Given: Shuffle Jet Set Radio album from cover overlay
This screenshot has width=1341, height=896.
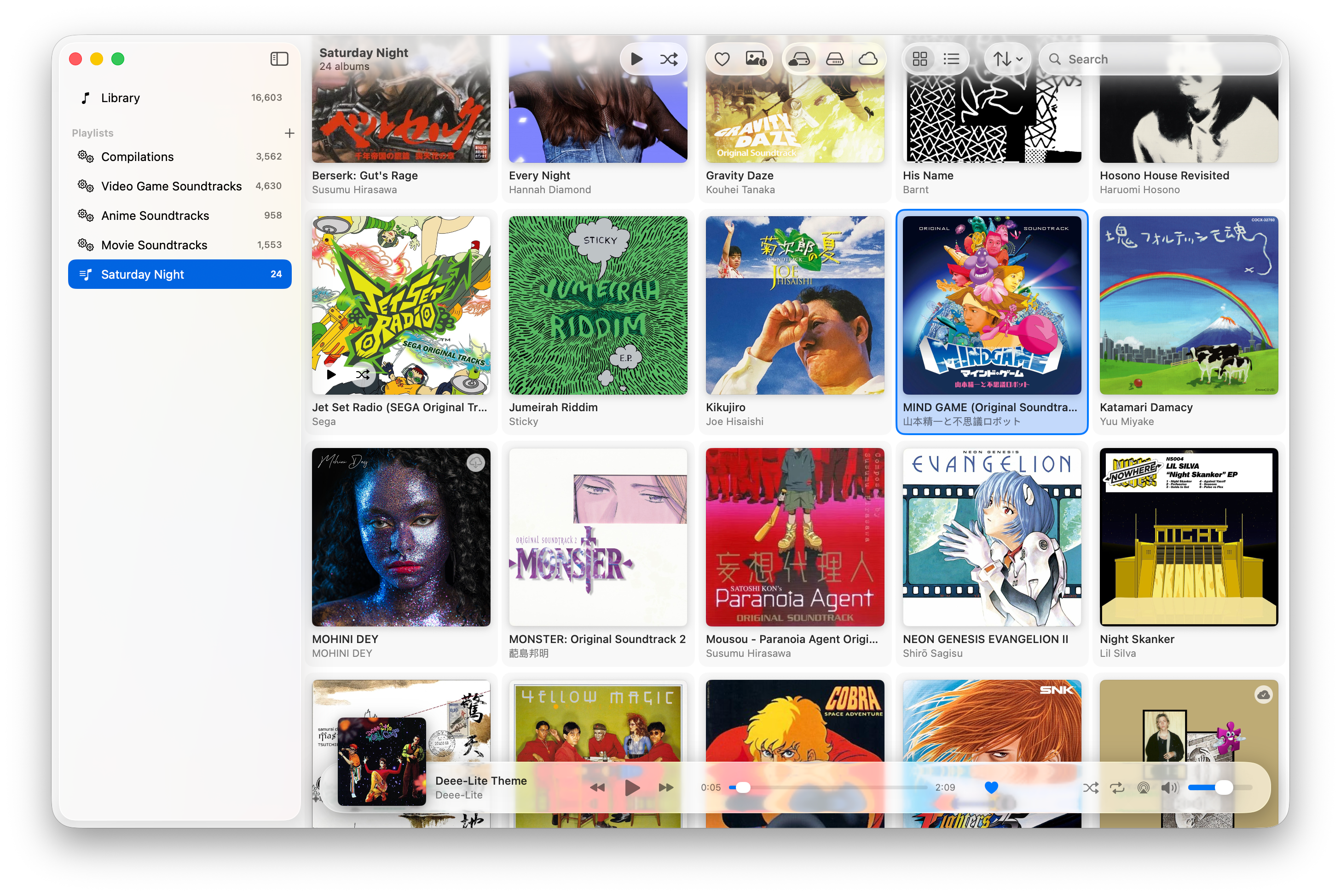Looking at the screenshot, I should tap(363, 375).
